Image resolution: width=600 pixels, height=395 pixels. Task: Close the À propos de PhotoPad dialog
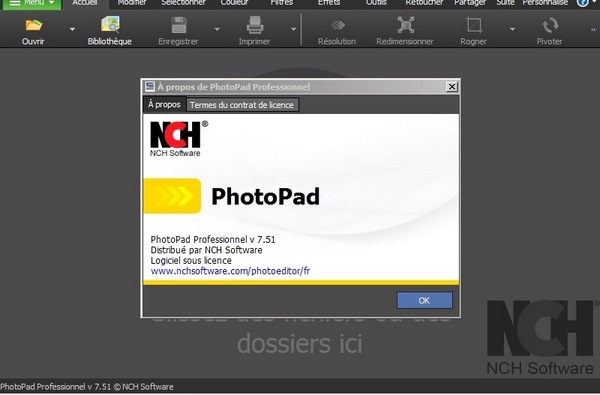tap(452, 87)
